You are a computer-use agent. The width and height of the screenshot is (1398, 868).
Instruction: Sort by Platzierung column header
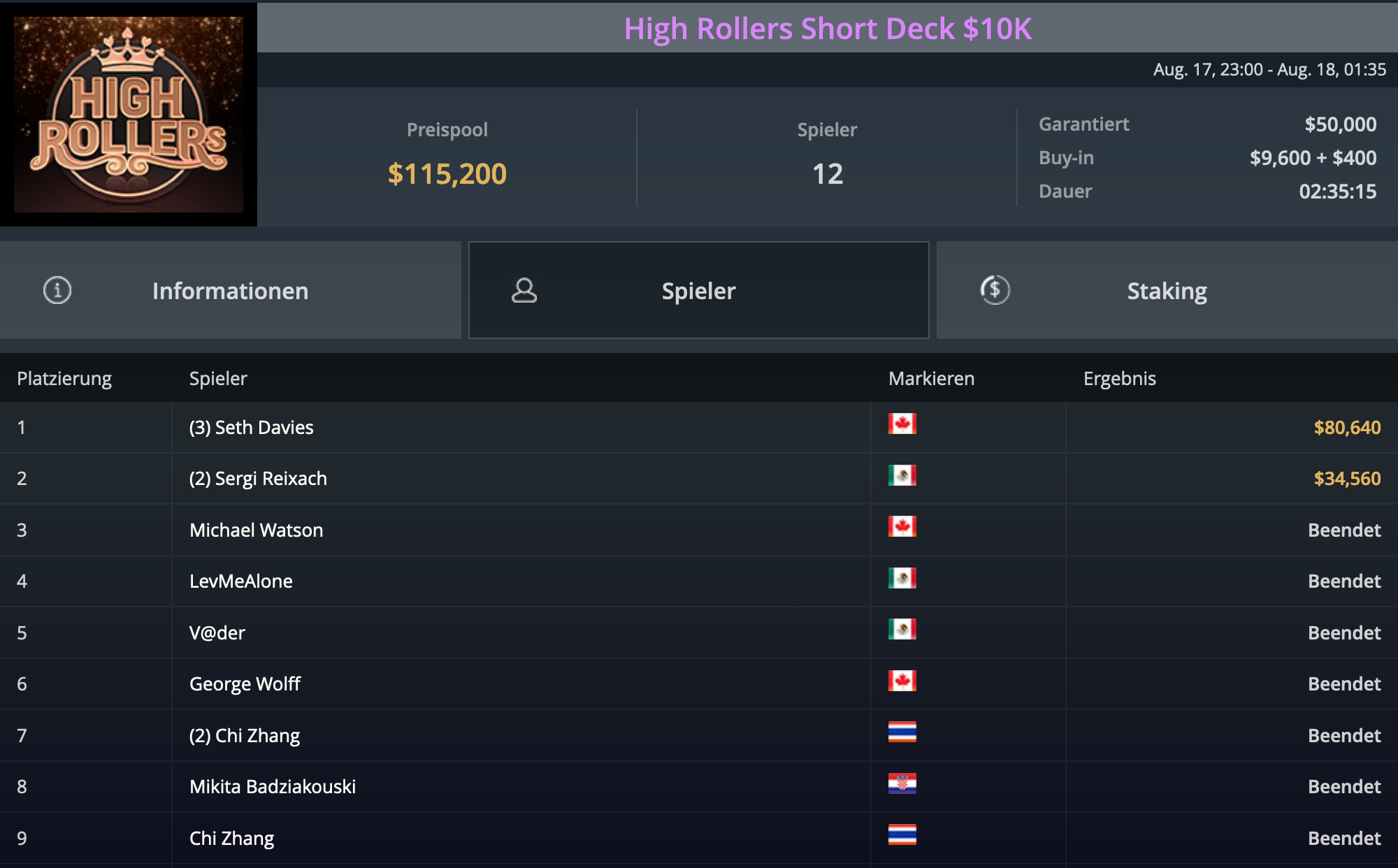point(64,379)
